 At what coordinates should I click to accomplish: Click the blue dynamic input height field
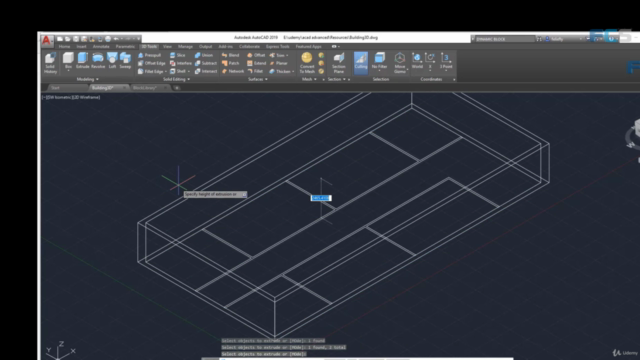click(x=321, y=198)
